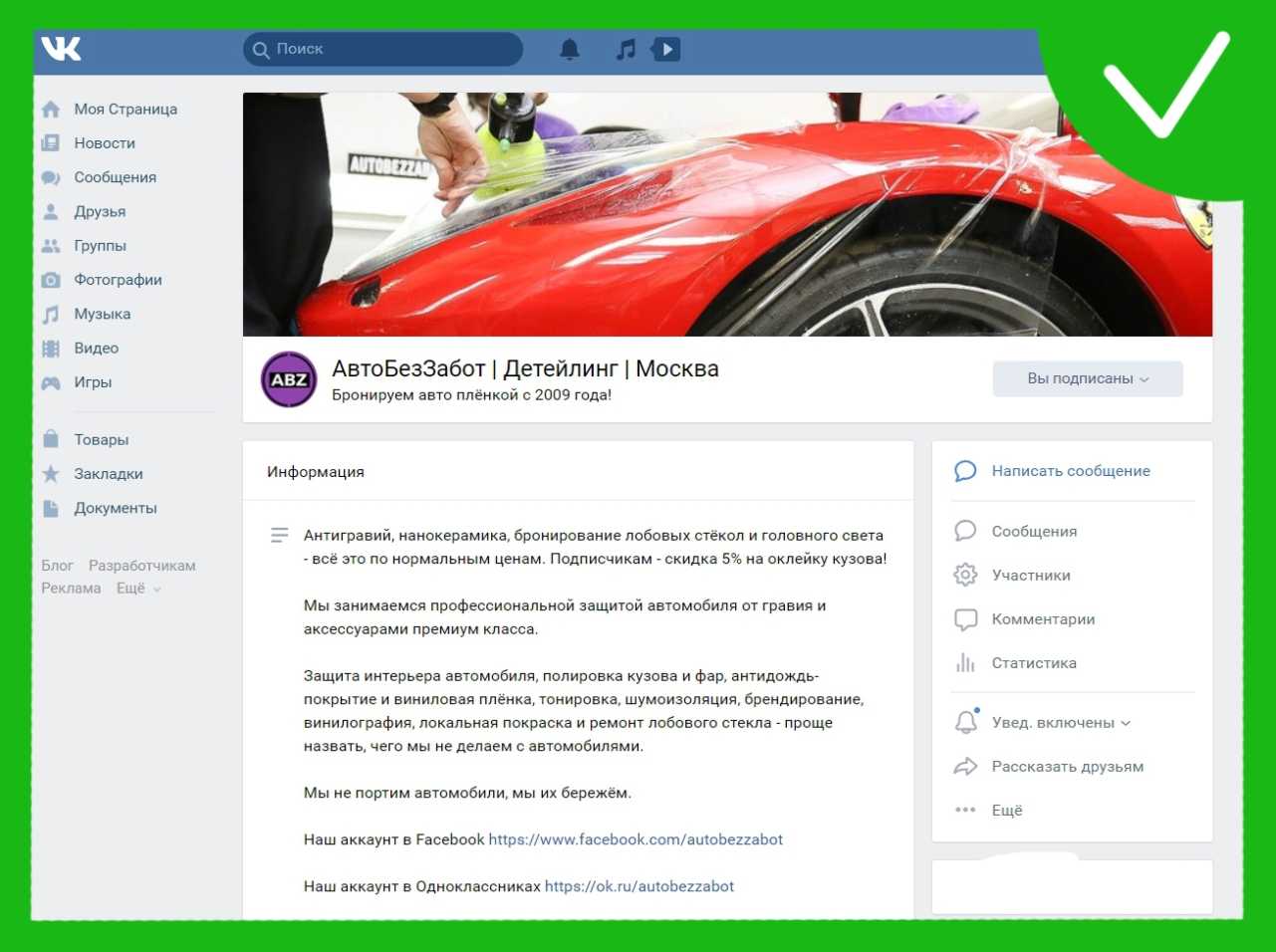Click the VK logo icon
Viewport: 1276px width, 952px height.
click(x=61, y=48)
